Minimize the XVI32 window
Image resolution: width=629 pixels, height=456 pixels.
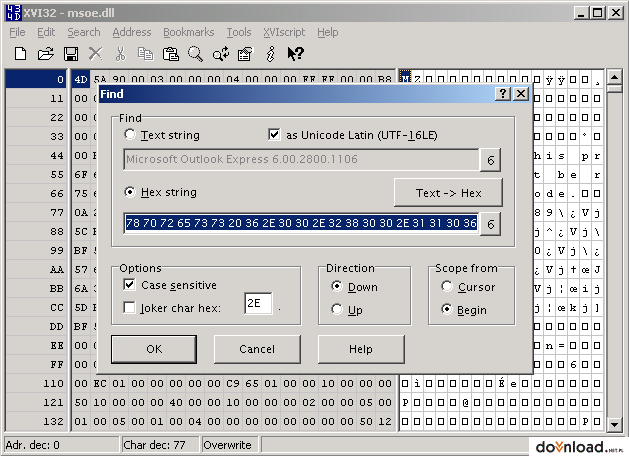[x=580, y=13]
